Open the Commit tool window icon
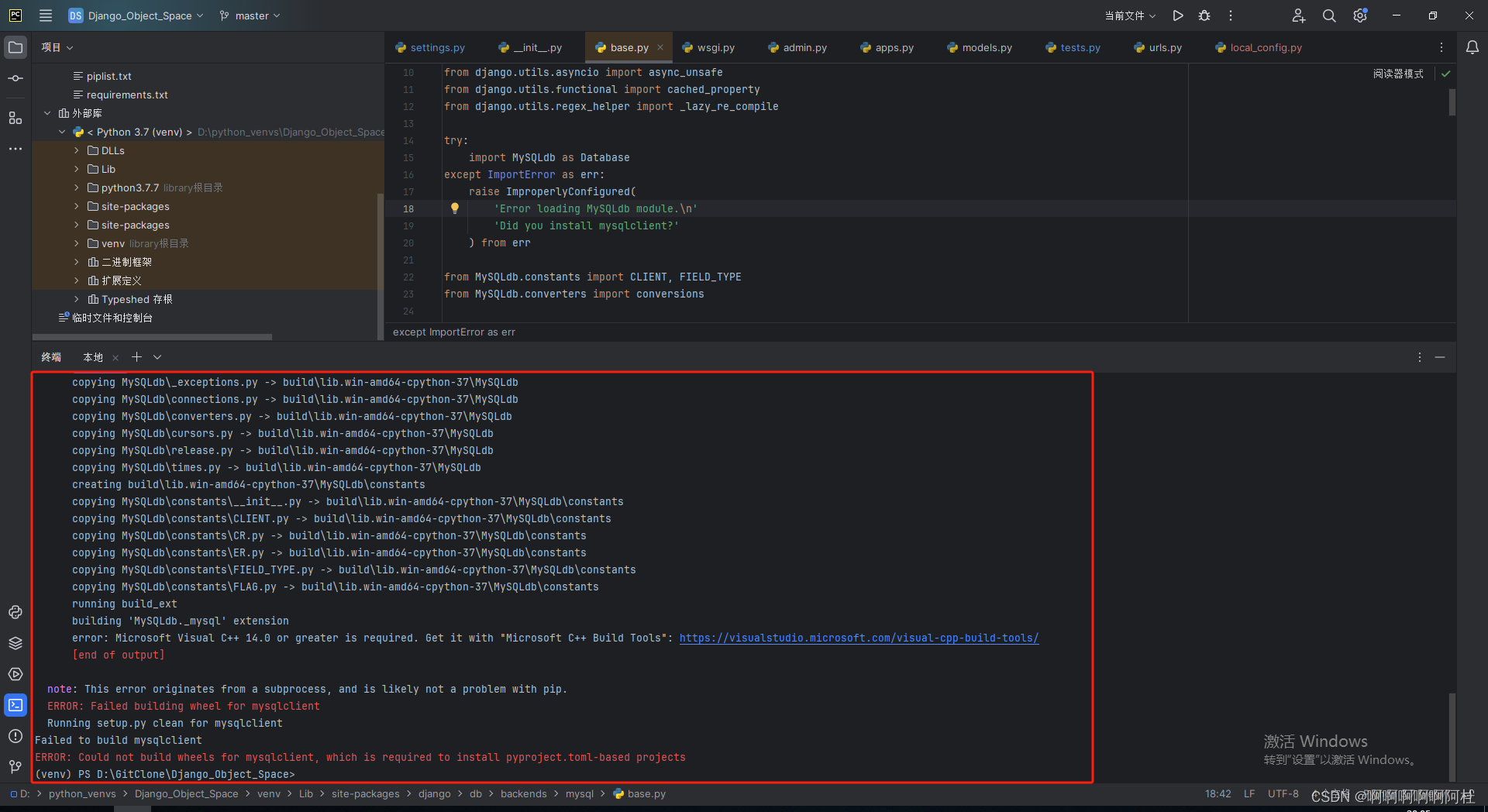1488x812 pixels. 15,78
